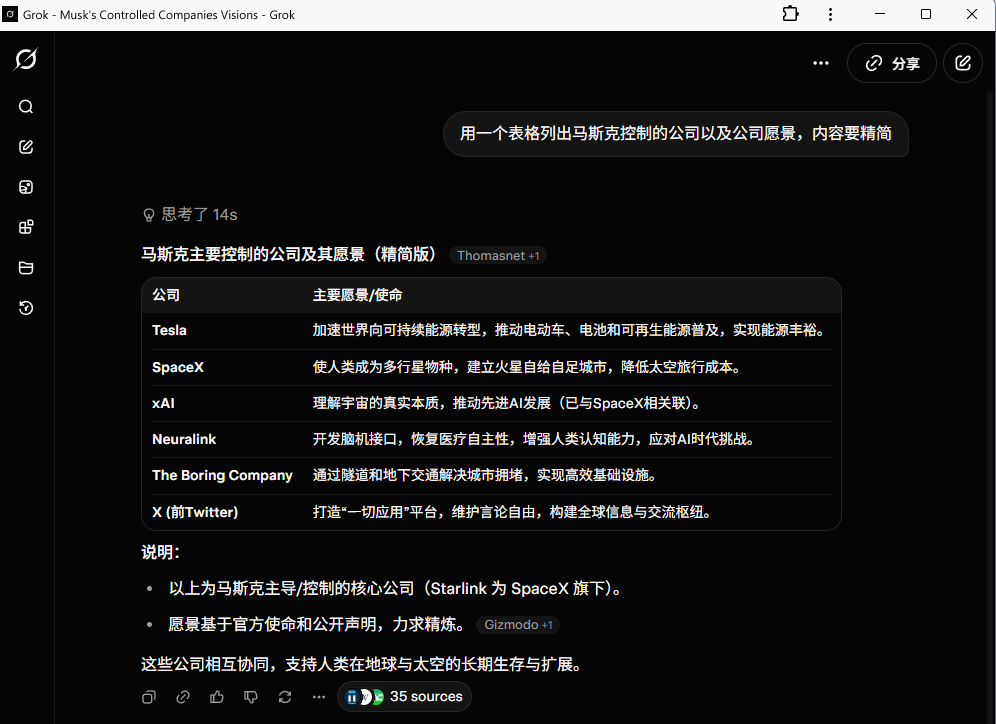
Task: Open the title bar vertical dots menu
Action: tap(830, 14)
